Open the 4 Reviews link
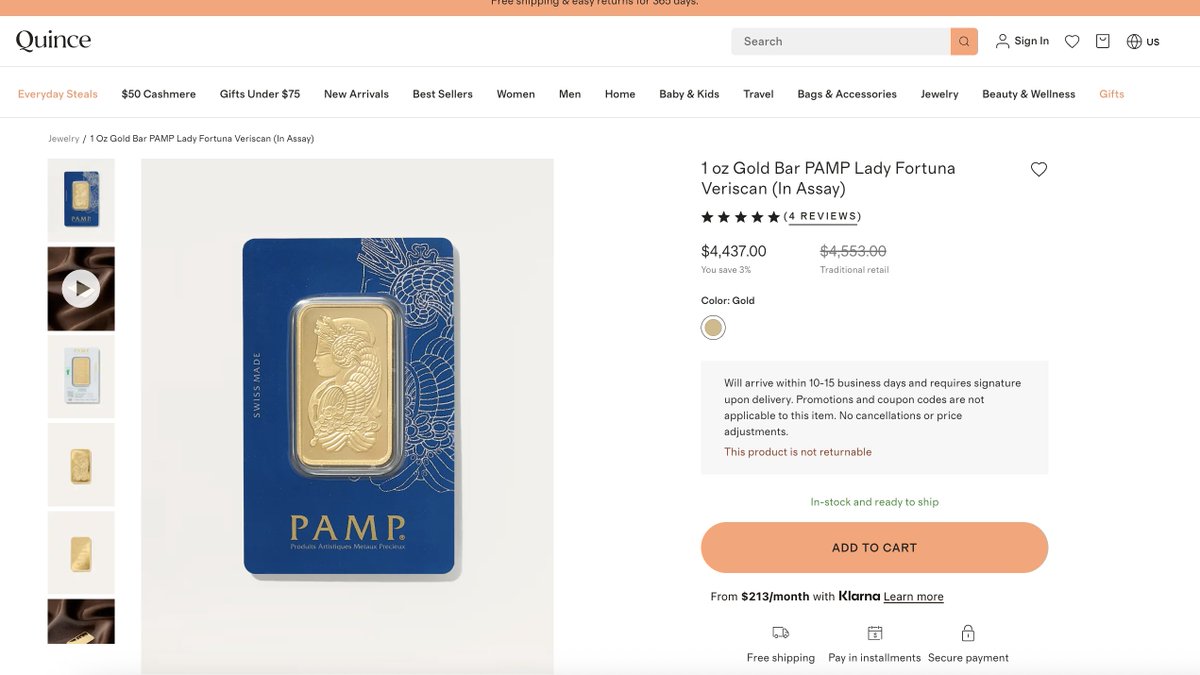Image resolution: width=1200 pixels, height=675 pixels. click(x=823, y=216)
